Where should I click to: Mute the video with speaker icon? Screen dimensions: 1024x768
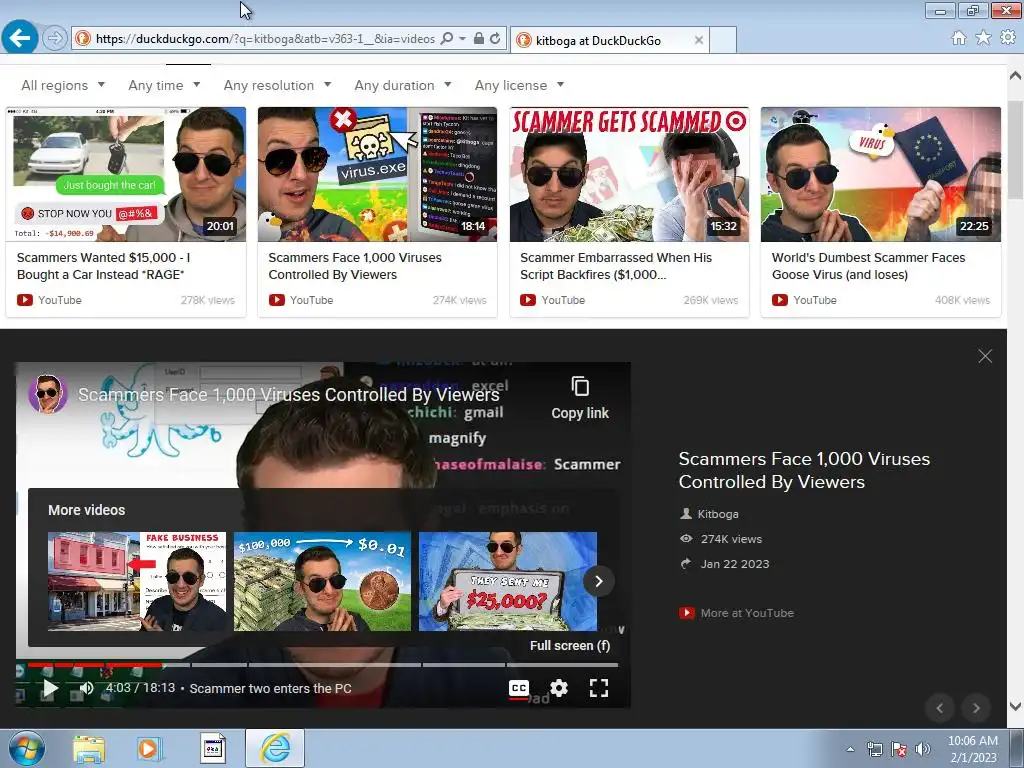86,688
